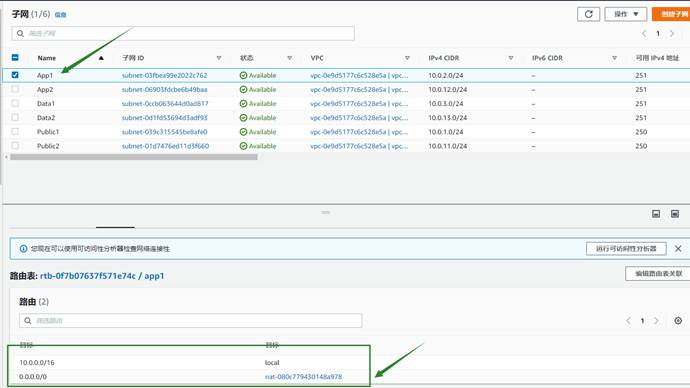Click 运行可访问性分析器 button
Viewport: 690px width, 388px height.
[x=626, y=249]
